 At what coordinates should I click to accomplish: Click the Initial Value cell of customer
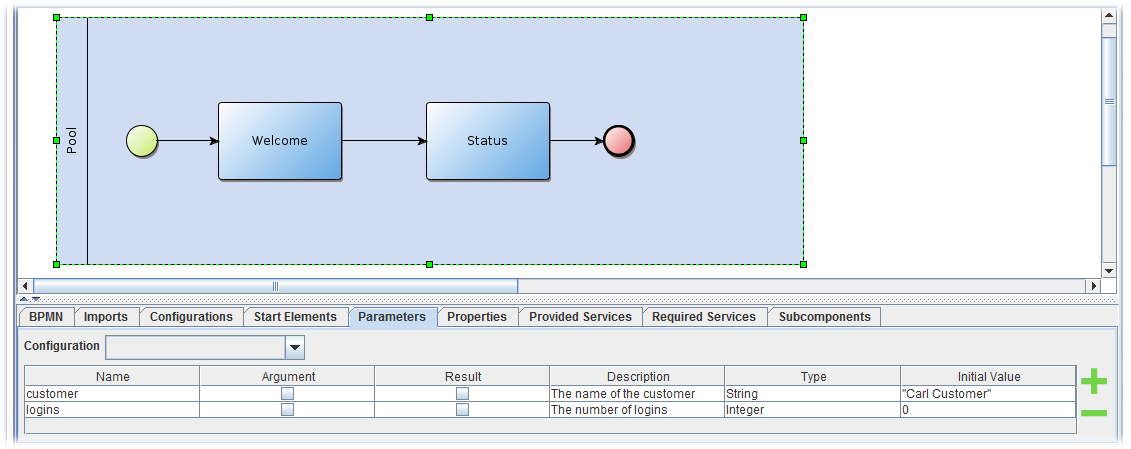point(988,394)
